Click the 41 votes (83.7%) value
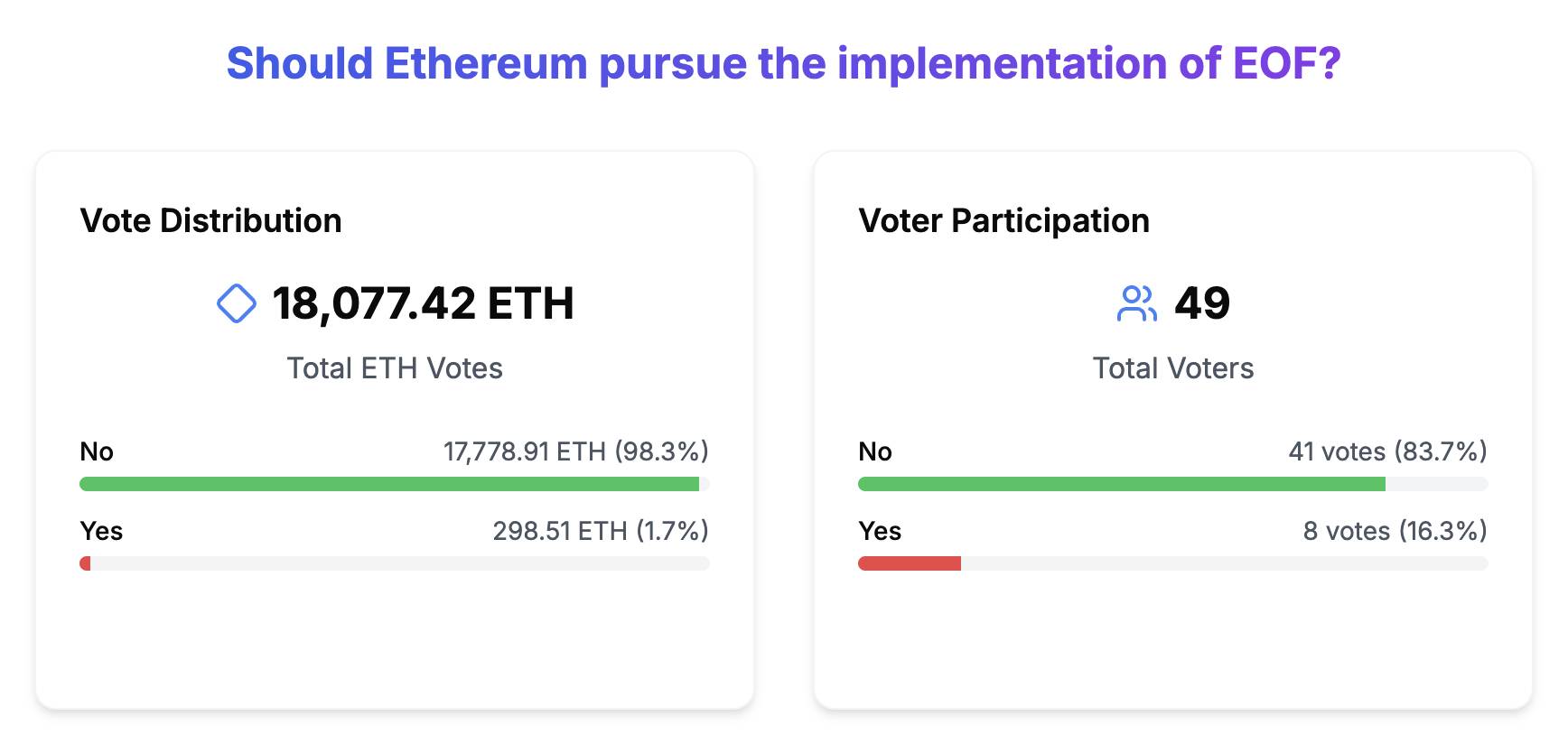 [x=1387, y=451]
